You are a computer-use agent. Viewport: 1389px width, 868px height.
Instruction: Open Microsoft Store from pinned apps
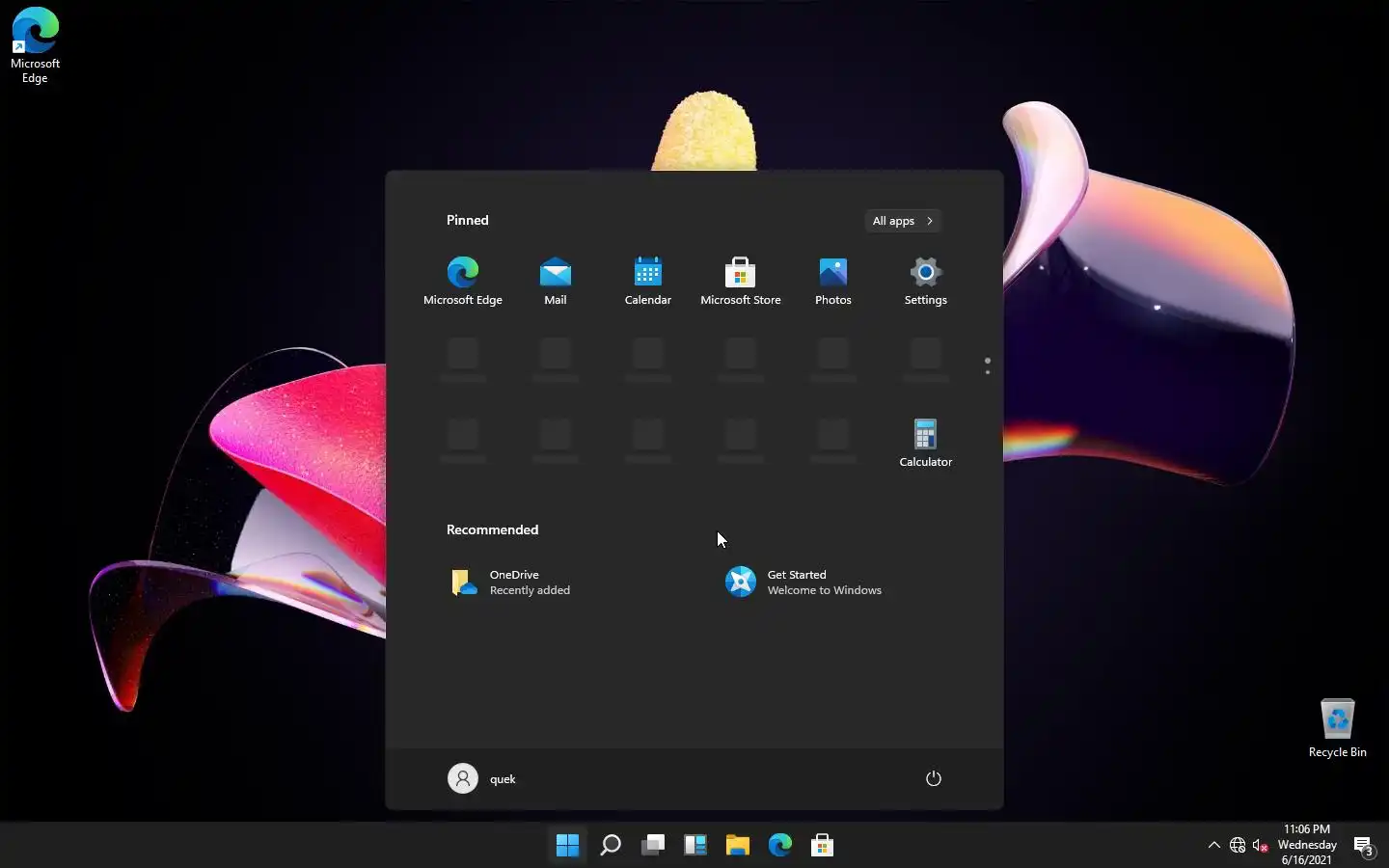pyautogui.click(x=741, y=281)
